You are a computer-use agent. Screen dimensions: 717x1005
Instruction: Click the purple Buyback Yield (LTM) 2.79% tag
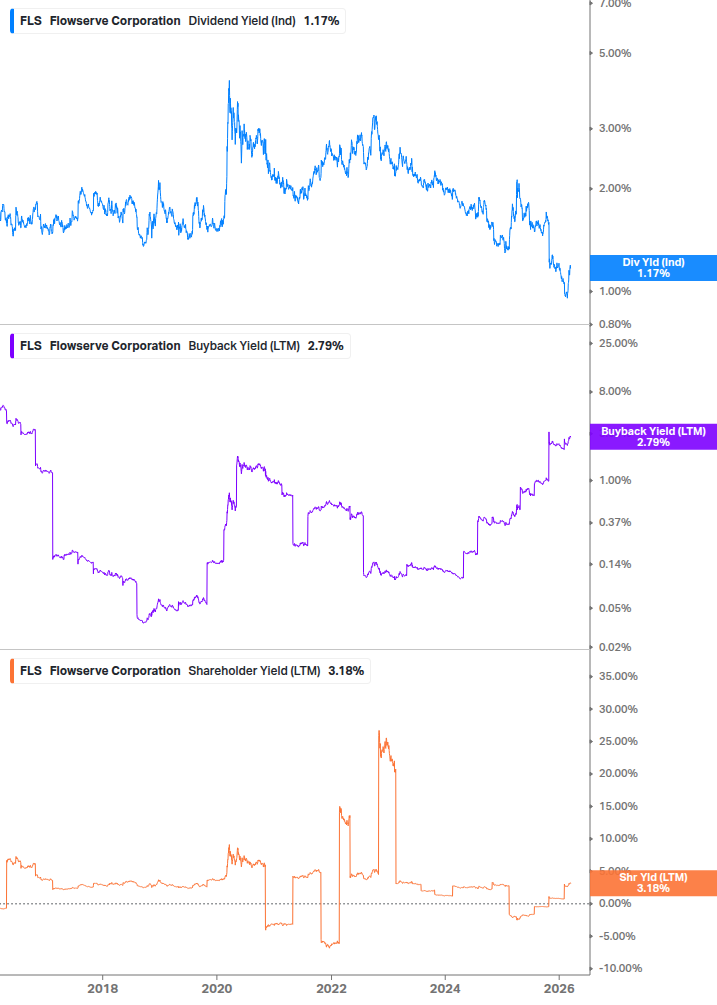[653, 437]
